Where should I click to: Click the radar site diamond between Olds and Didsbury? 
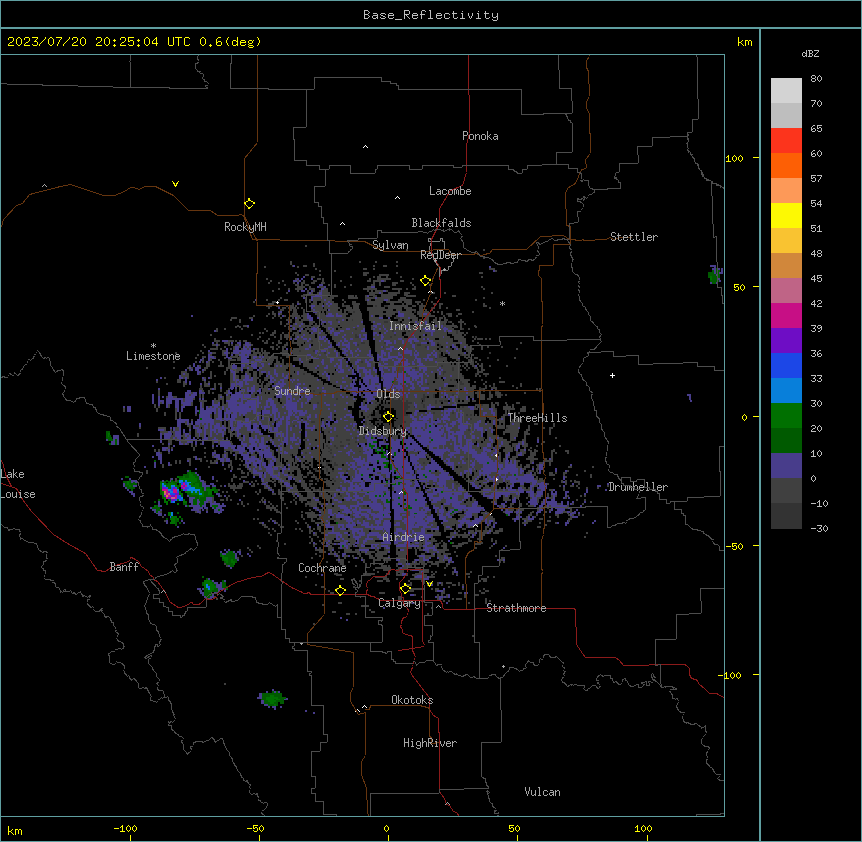tap(388, 417)
